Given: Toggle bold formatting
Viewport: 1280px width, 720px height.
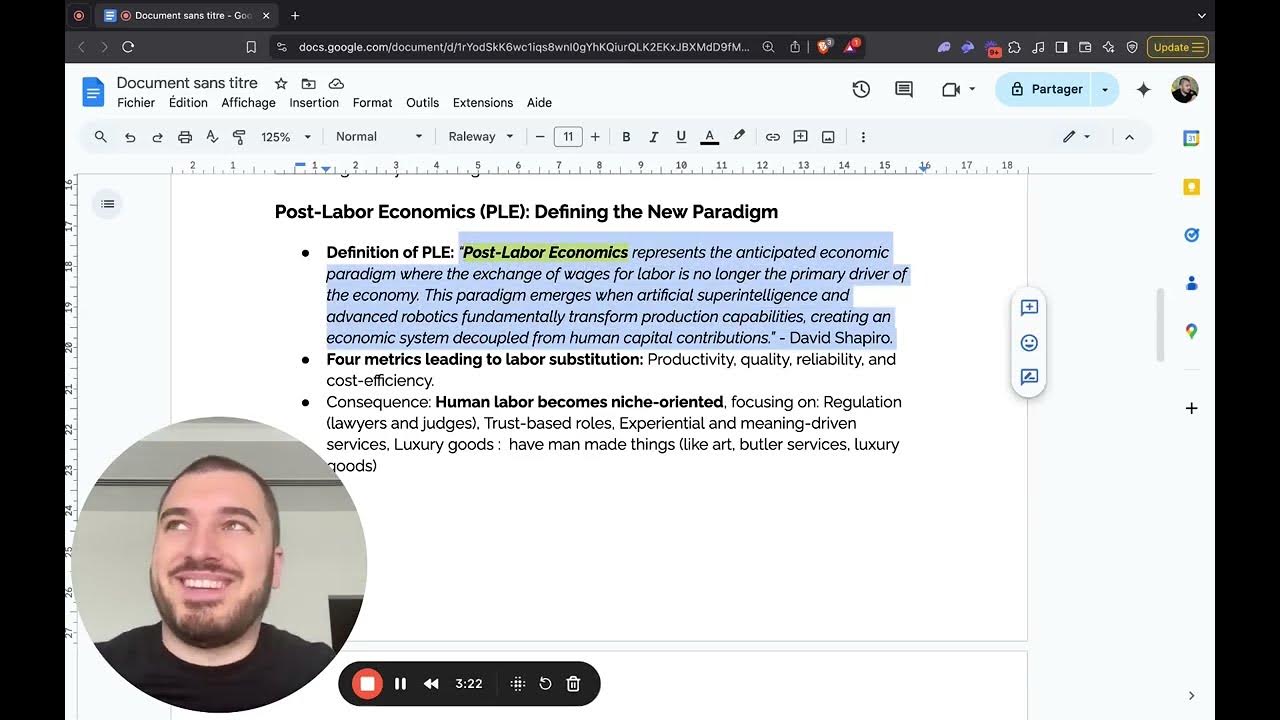Looking at the screenshot, I should [626, 137].
